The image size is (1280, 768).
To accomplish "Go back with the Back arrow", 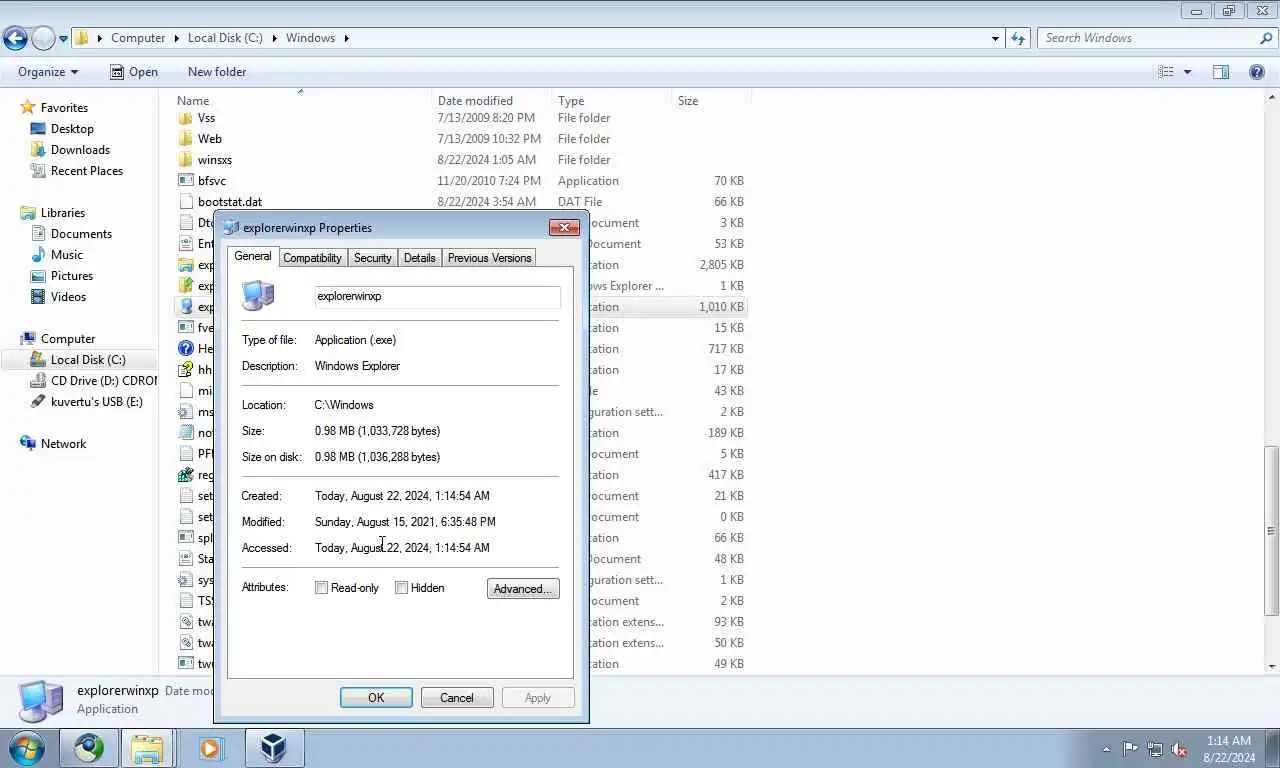I will pyautogui.click(x=15, y=39).
